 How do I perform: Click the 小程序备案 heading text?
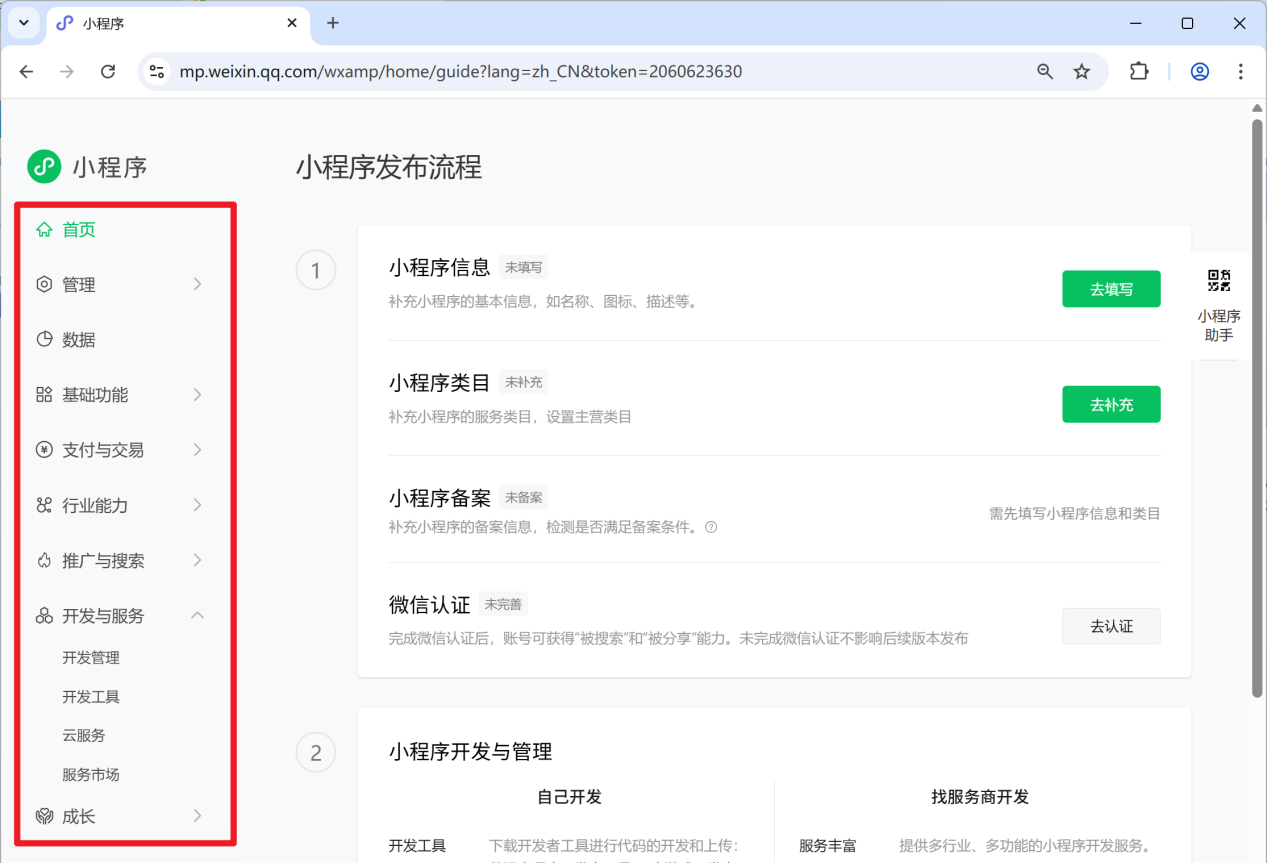(440, 497)
